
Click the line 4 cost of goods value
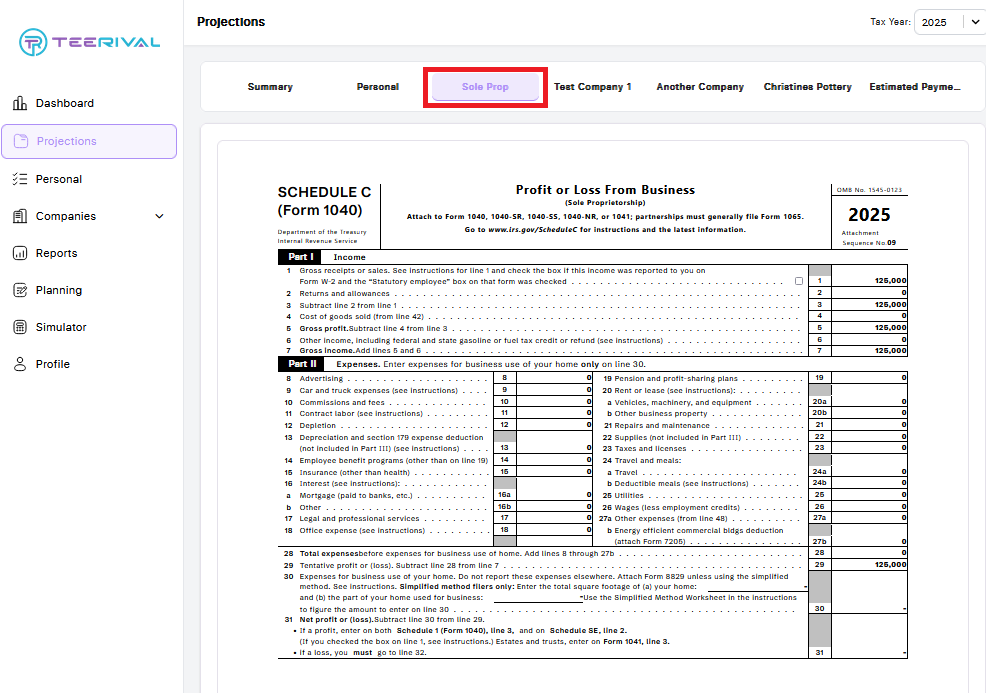click(870, 316)
